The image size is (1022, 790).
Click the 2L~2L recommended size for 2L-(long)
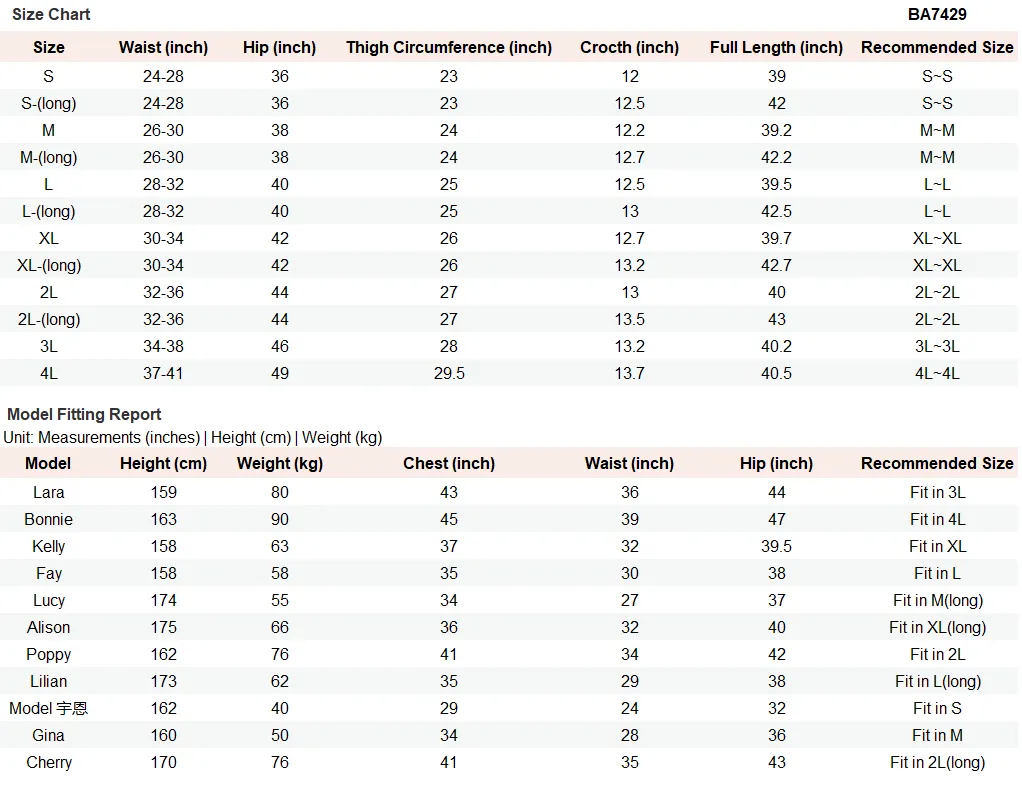(x=937, y=319)
